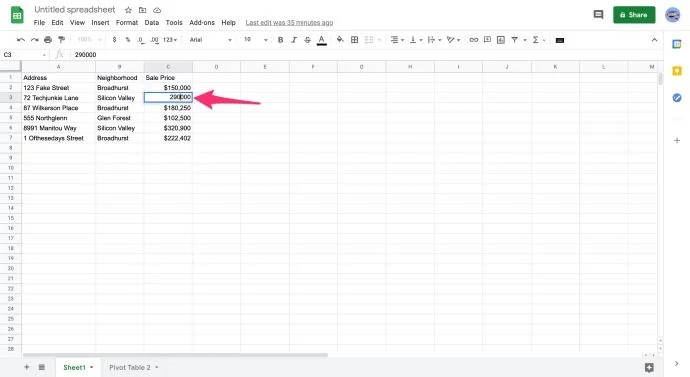Open the View menu
Screen dimensions: 690x377
coord(77,22)
